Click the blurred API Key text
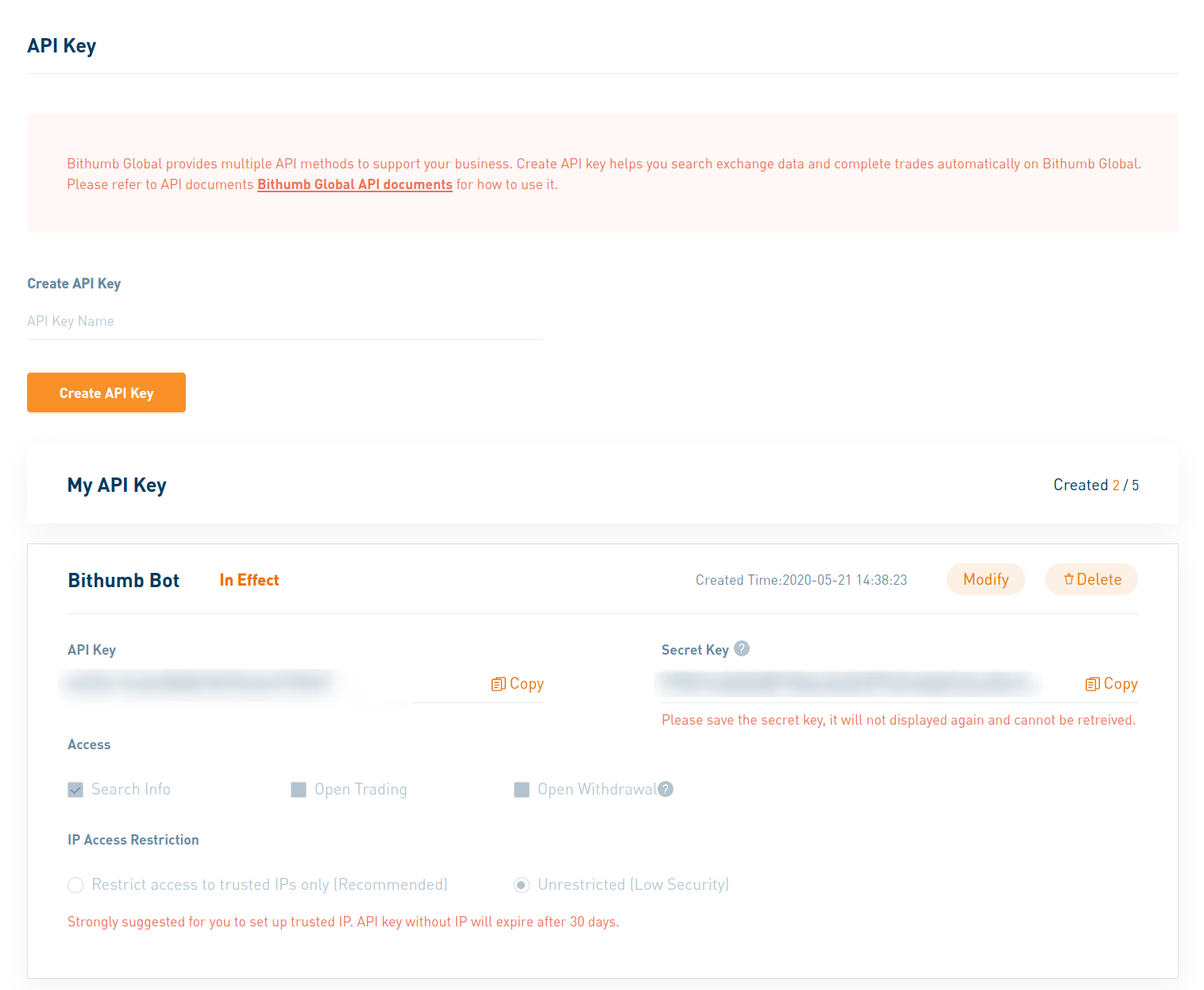Viewport: 1204px width, 990px height. [199, 683]
